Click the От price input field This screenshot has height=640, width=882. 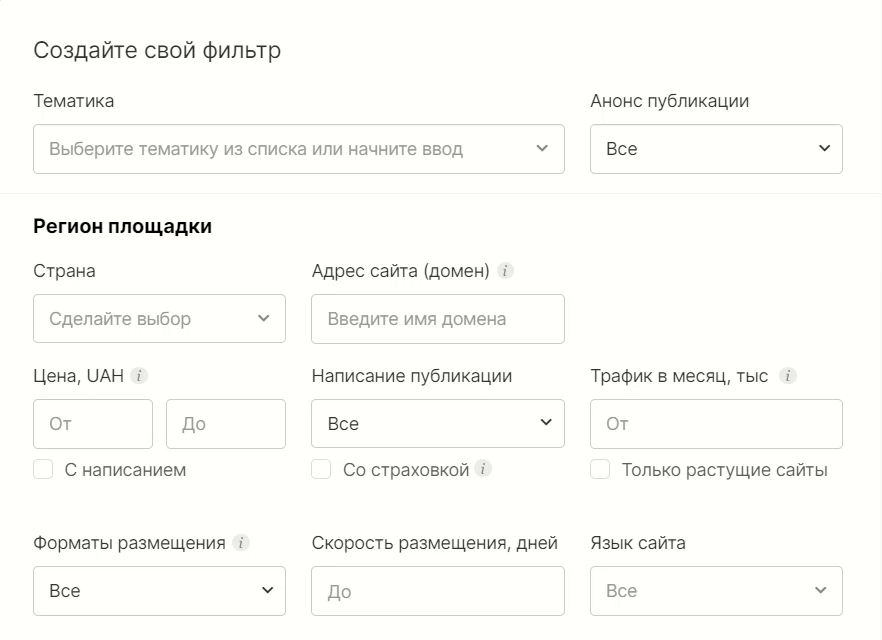[x=92, y=423]
